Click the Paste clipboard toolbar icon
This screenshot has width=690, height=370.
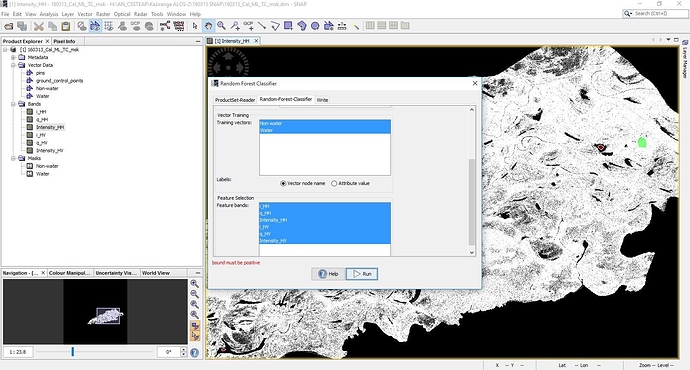(66, 26)
